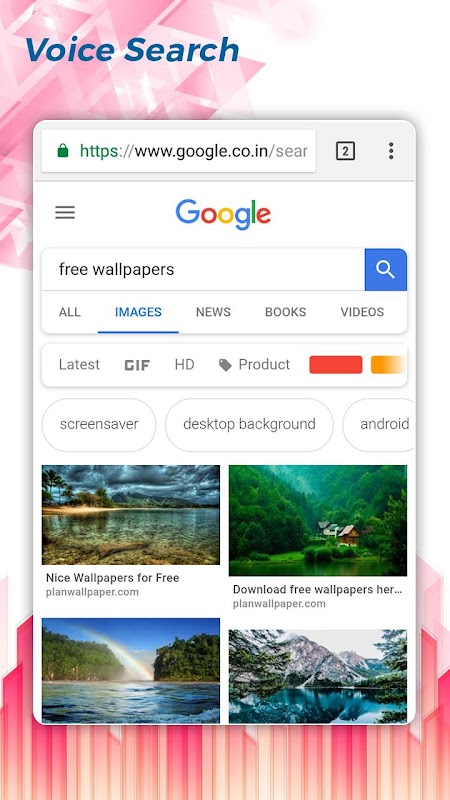This screenshot has height=800, width=450.
Task: Switch to the ALL results tab
Action: (70, 312)
